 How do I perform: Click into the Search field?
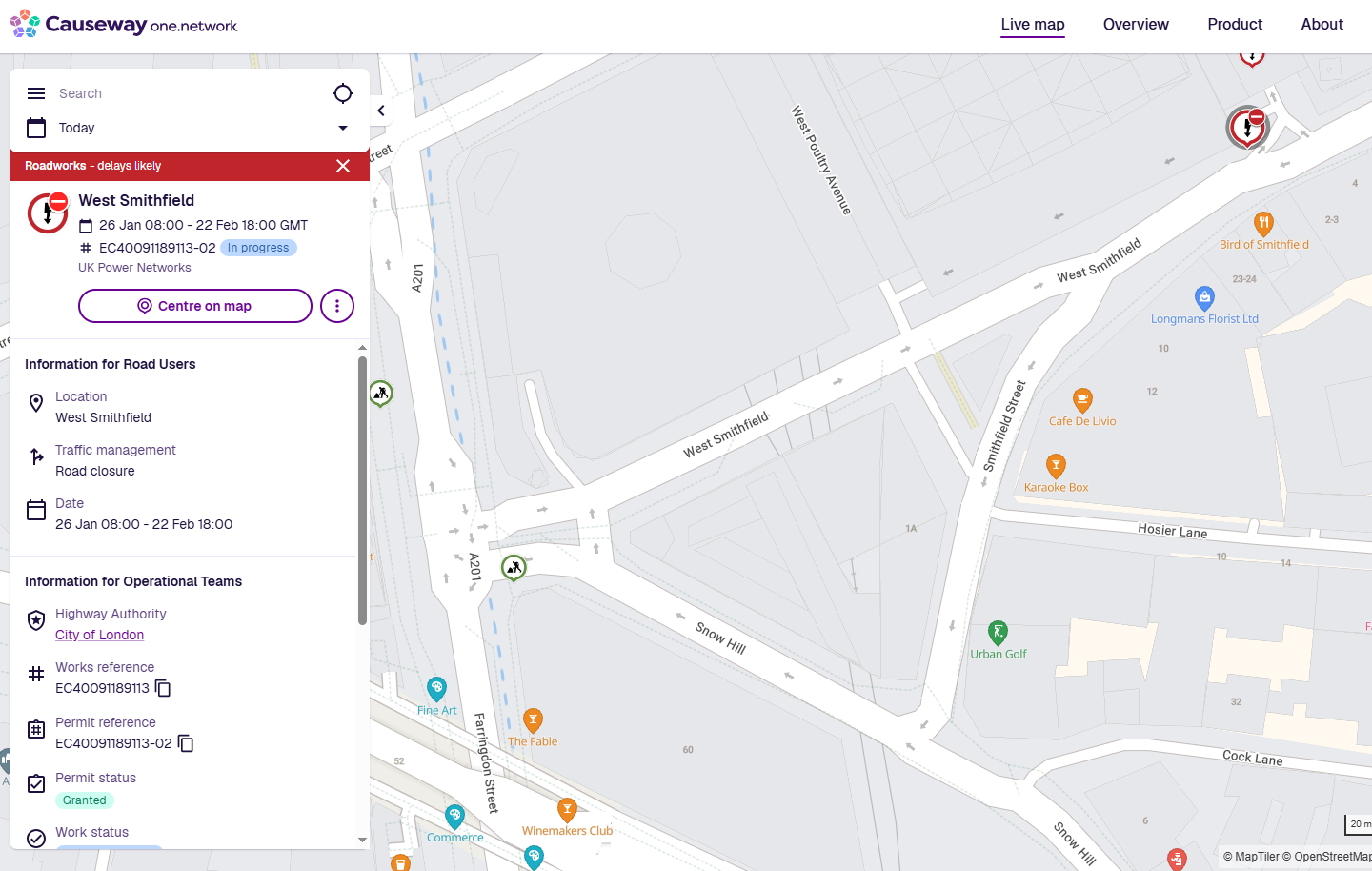coord(181,93)
